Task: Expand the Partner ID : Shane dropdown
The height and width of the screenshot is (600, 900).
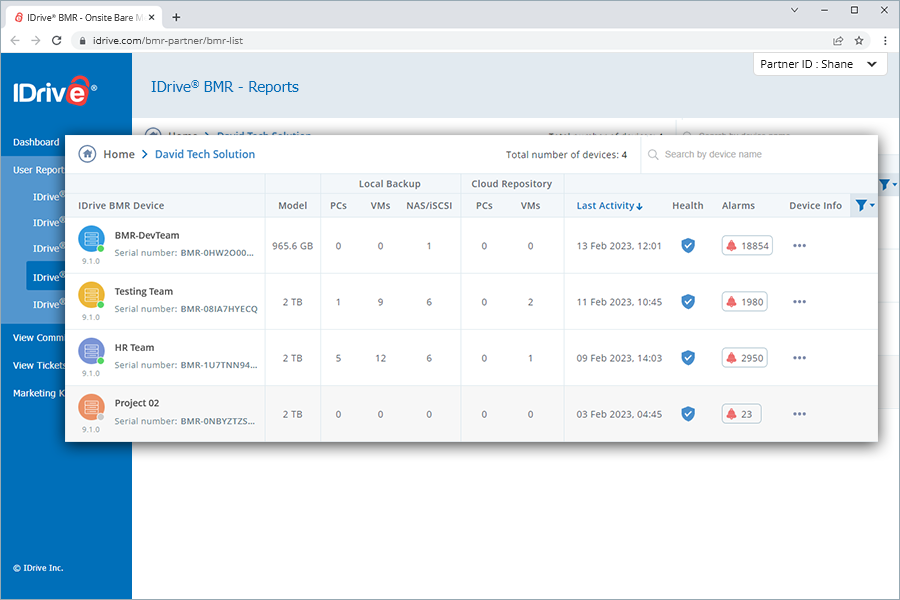Action: (820, 64)
